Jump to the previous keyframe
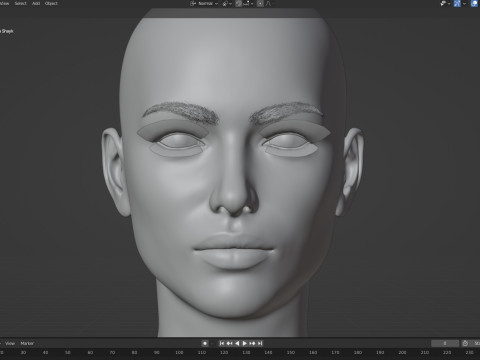This screenshot has height=360, width=480. coord(229,343)
